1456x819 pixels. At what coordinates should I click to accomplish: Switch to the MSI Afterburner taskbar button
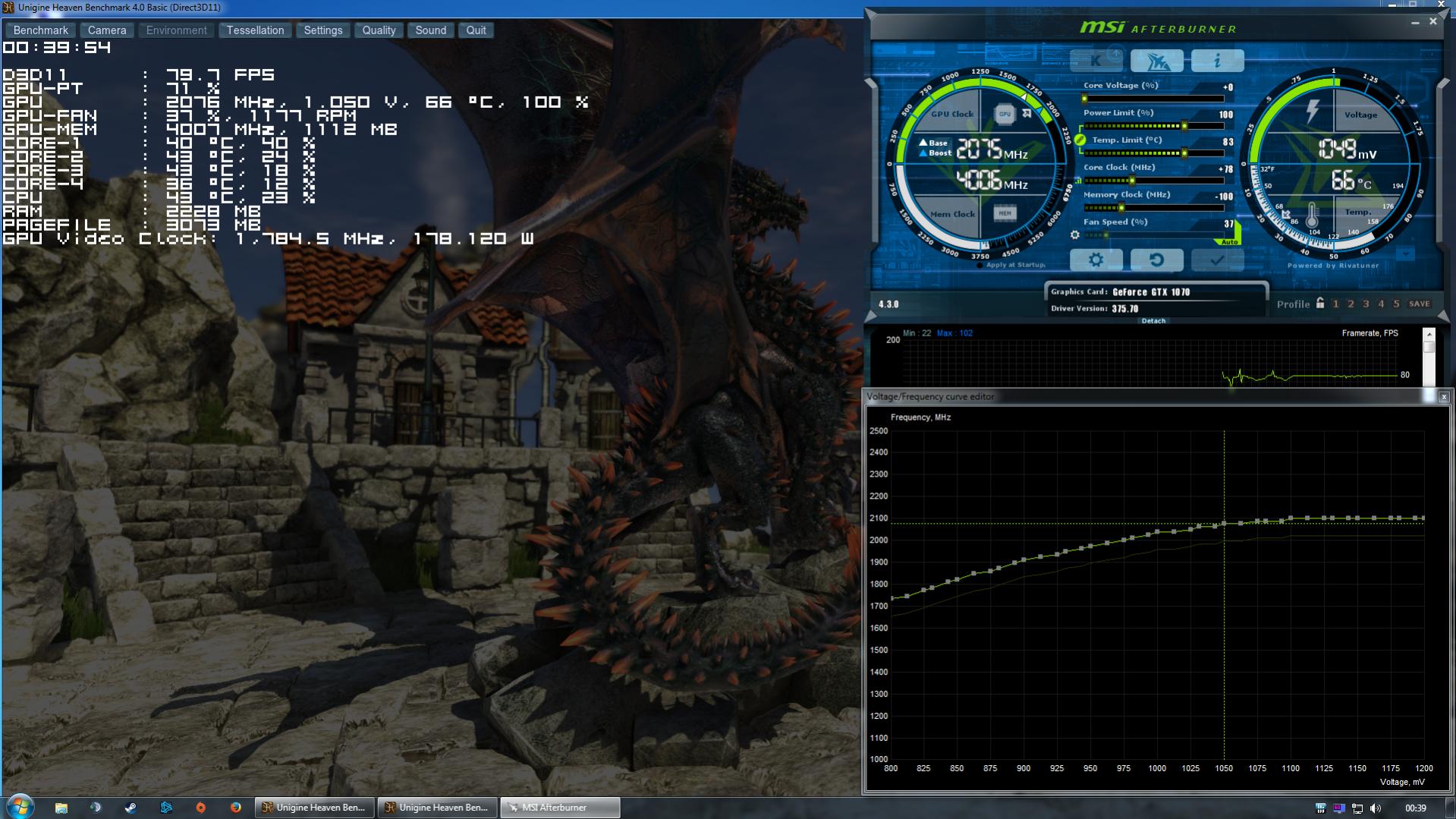(560, 808)
